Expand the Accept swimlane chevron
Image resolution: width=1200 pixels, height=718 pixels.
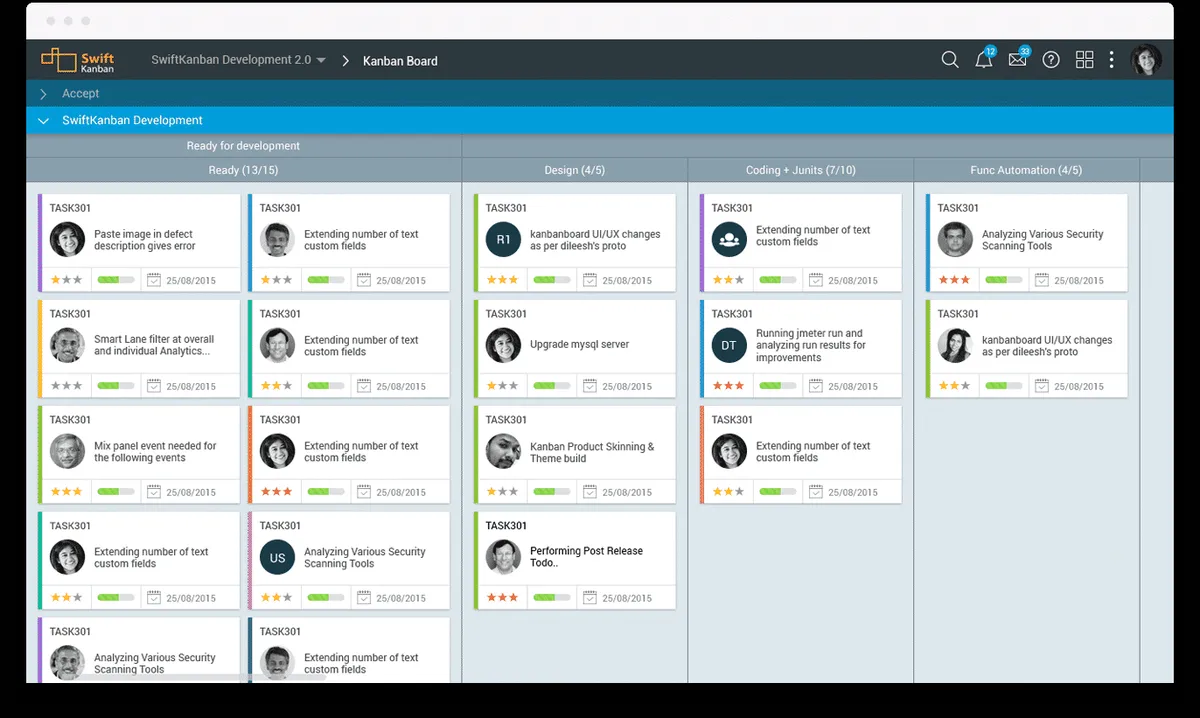point(43,94)
